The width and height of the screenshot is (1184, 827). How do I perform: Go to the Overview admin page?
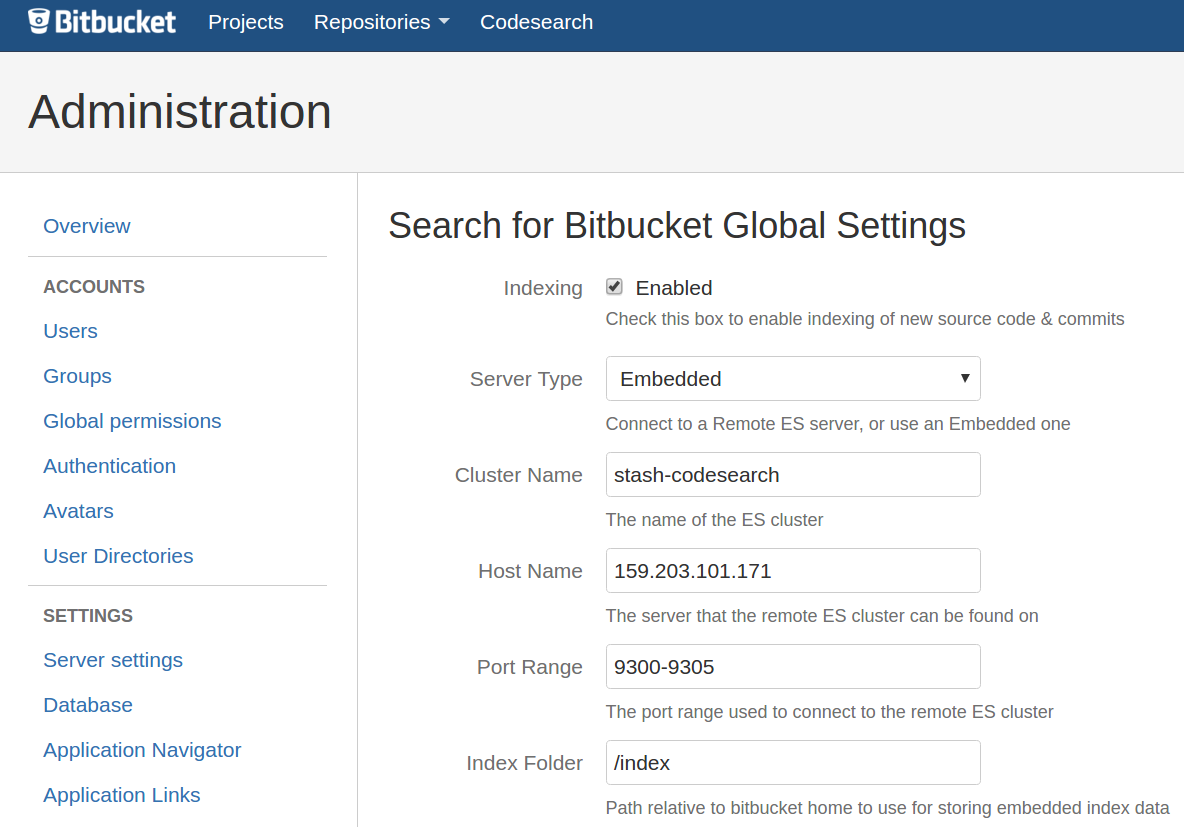coord(87,226)
